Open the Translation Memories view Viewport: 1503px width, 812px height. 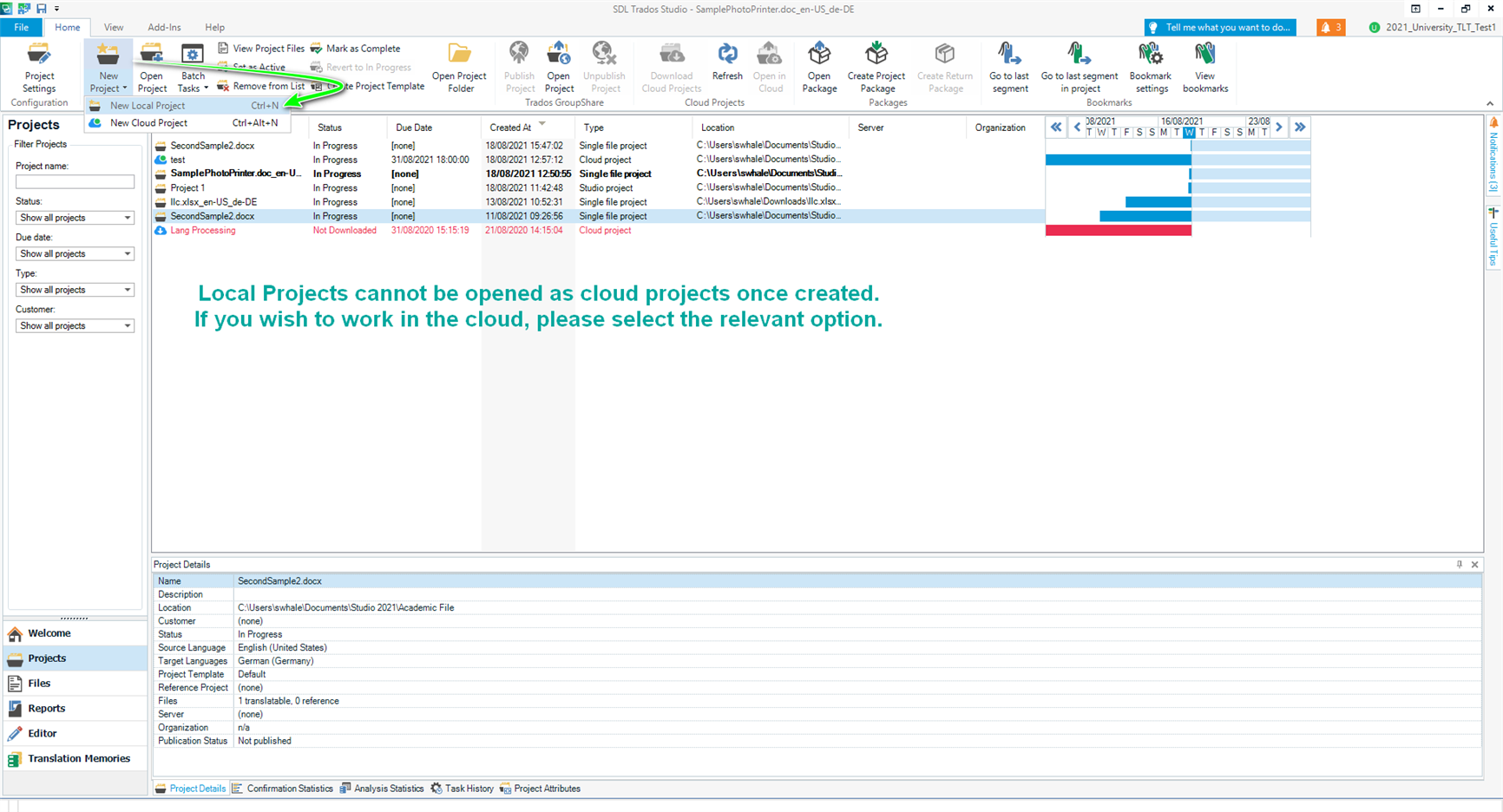78,758
